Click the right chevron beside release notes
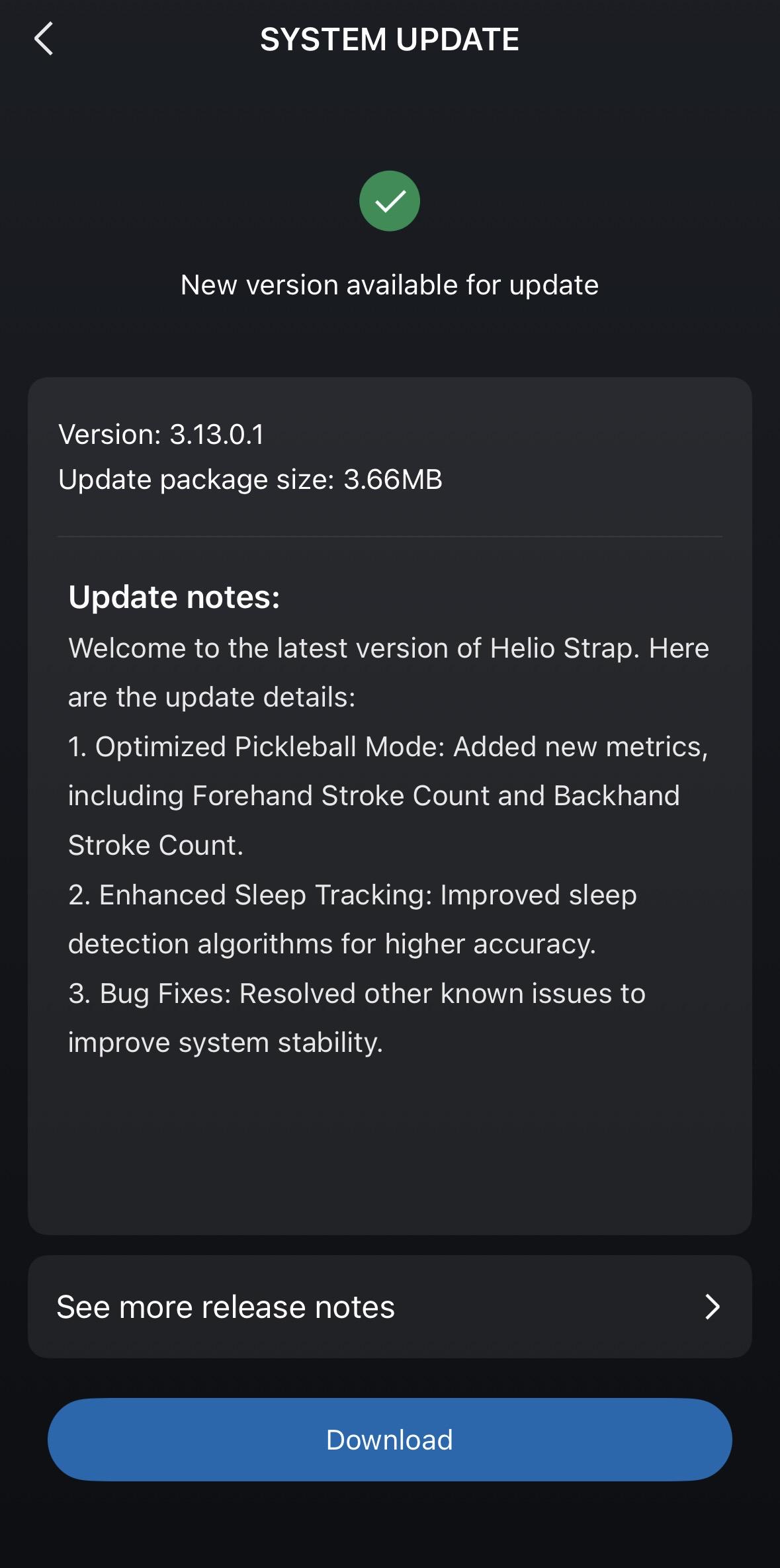 pos(712,1305)
